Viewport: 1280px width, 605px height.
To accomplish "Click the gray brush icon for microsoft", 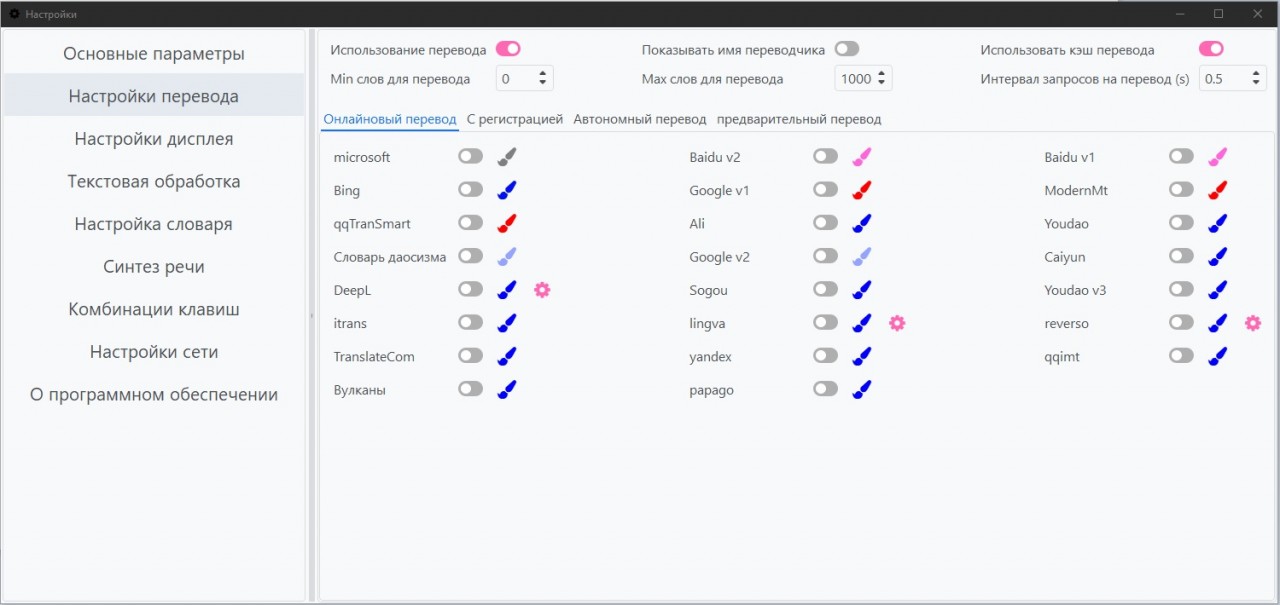I will [507, 157].
